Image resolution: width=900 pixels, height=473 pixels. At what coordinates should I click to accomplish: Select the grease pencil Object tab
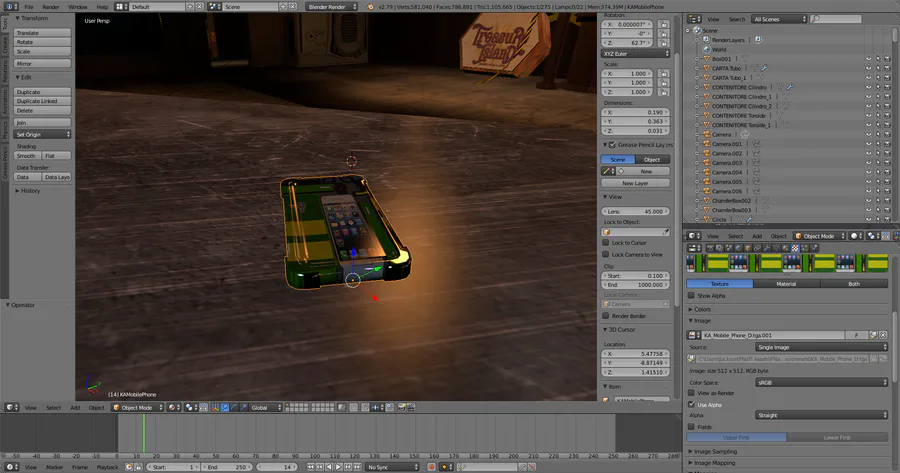point(652,159)
